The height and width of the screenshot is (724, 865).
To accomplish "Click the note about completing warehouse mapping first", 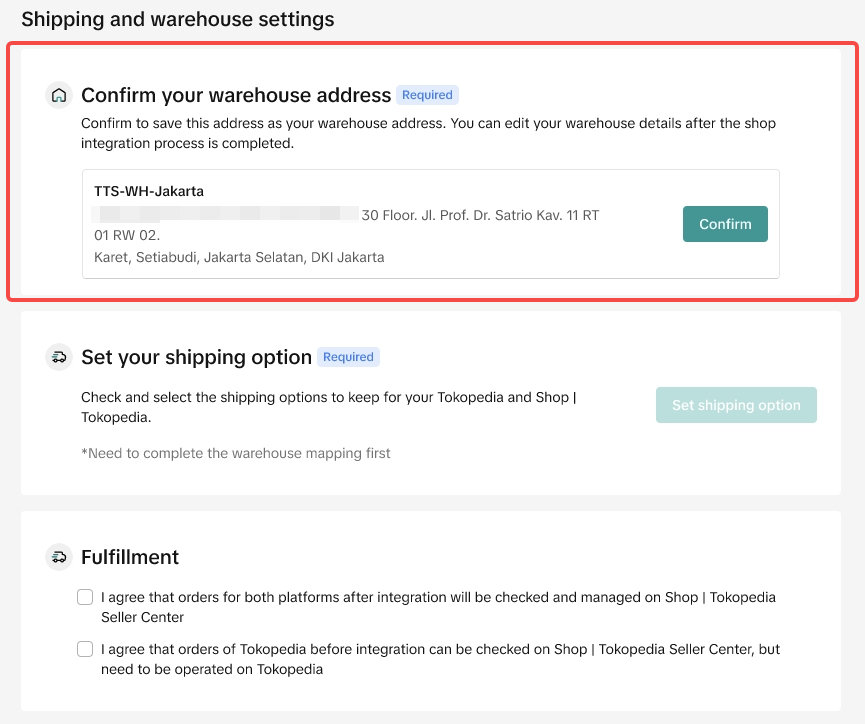I will pos(236,453).
